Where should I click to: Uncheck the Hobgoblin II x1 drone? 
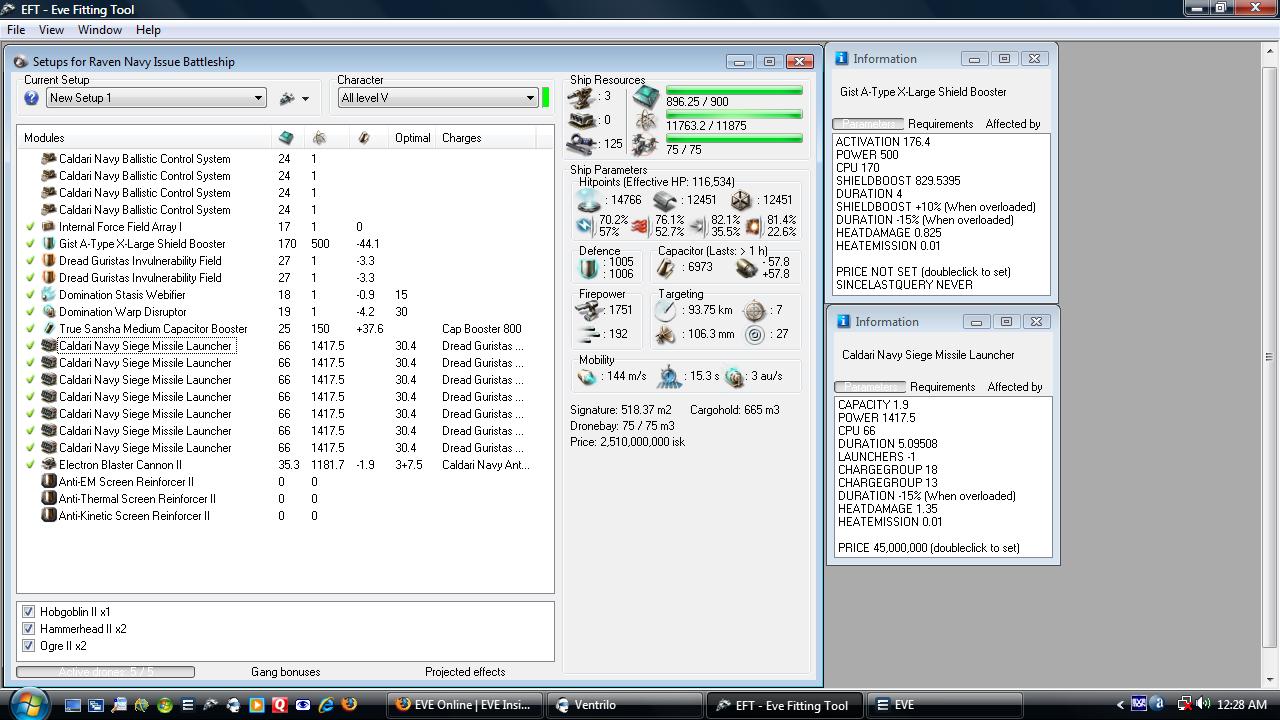click(x=28, y=612)
